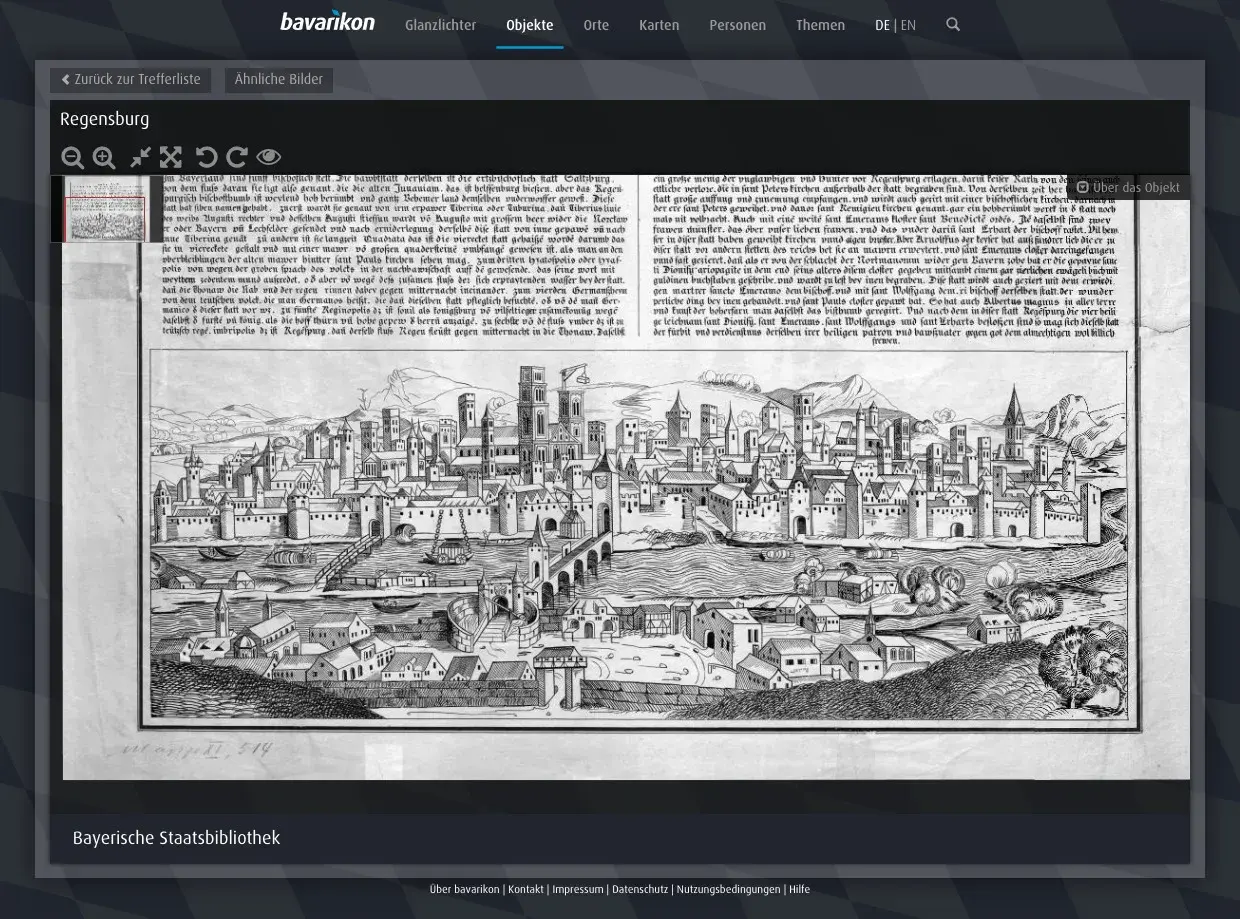Open the Kontakt footer link
Image resolution: width=1240 pixels, height=919 pixels.
tap(526, 889)
